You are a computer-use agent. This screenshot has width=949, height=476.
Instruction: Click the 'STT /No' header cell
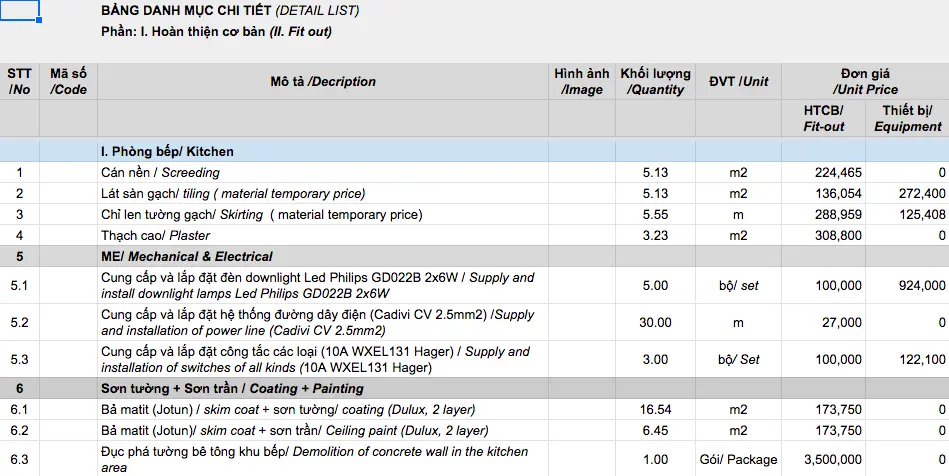[x=19, y=82]
